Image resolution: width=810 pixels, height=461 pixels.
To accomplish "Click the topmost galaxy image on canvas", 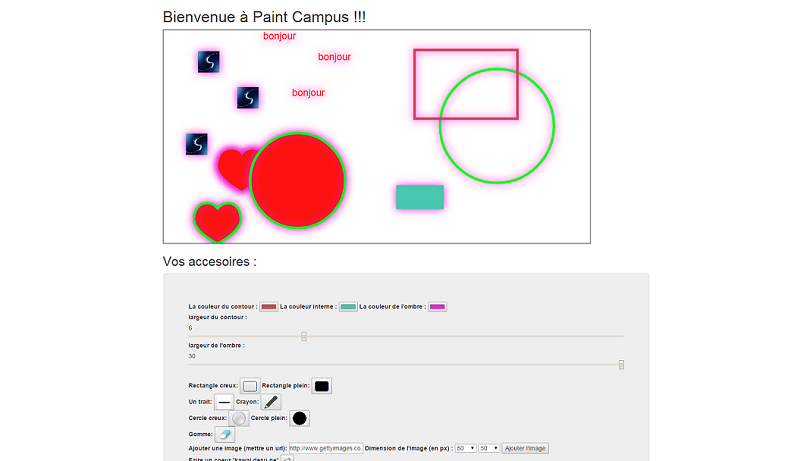I will coord(209,62).
